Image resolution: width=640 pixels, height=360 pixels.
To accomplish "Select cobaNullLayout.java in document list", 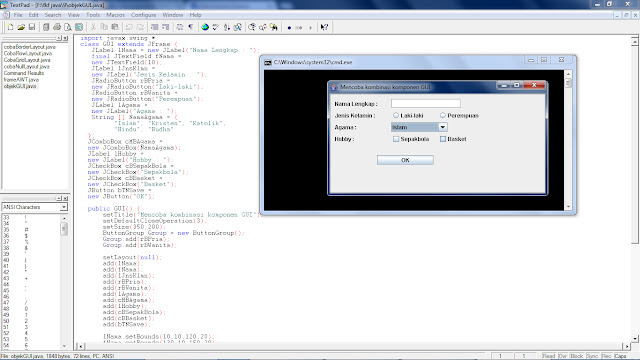I will coord(27,67).
